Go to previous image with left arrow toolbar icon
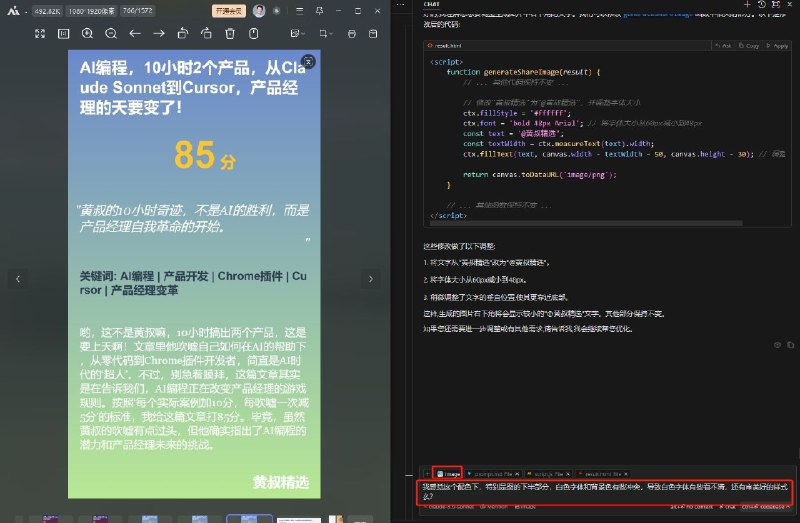The width and height of the screenshot is (800, 523). [x=135, y=34]
